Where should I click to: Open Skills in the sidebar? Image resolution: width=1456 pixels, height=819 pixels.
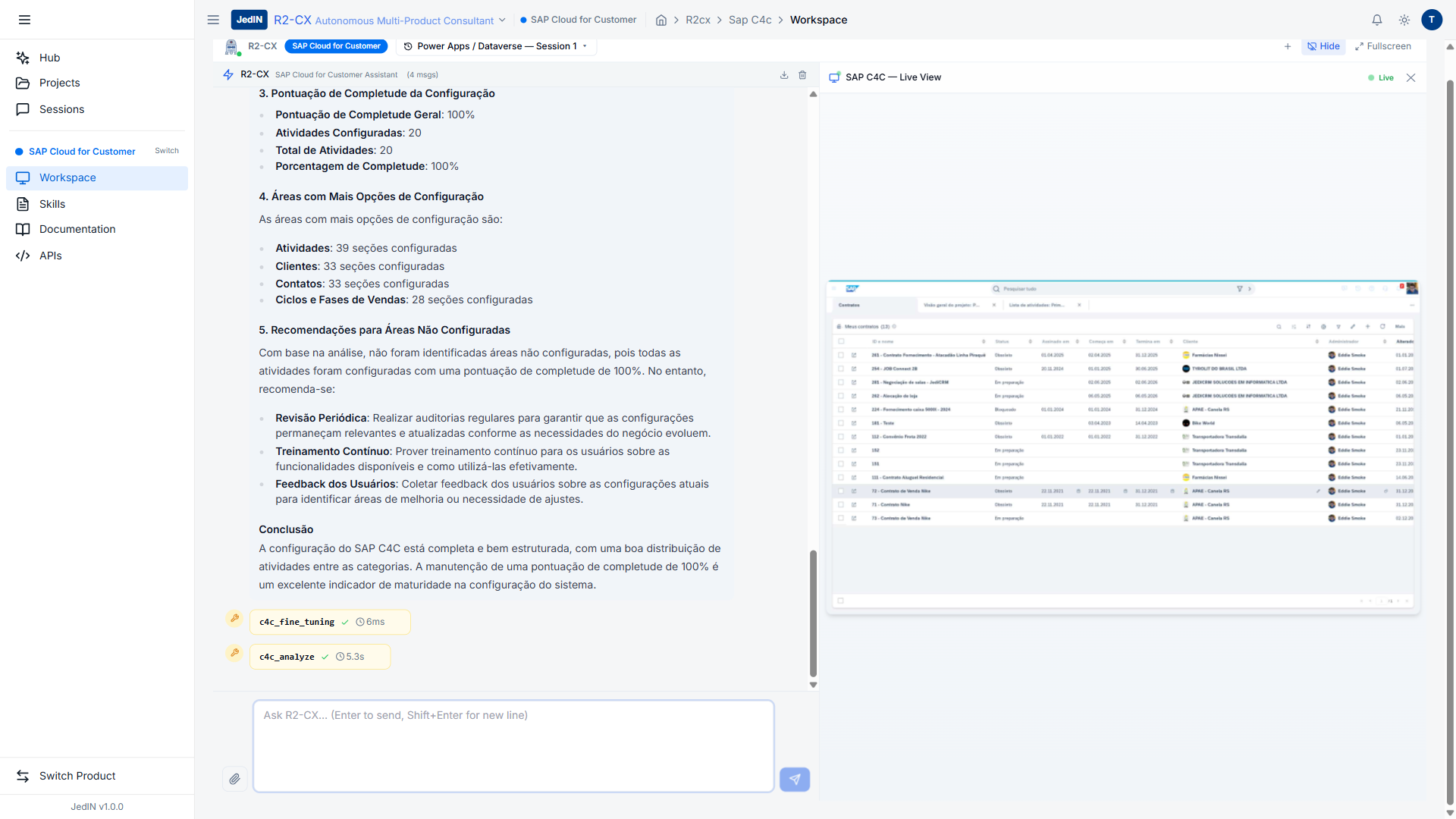(52, 204)
